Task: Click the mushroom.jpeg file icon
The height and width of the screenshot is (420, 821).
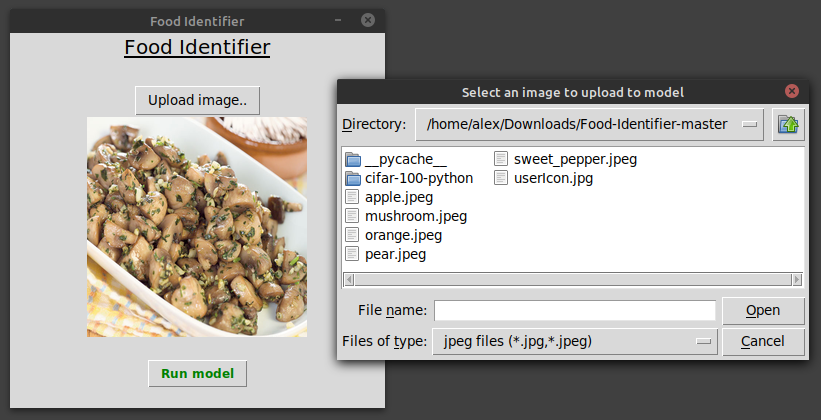Action: click(x=352, y=216)
